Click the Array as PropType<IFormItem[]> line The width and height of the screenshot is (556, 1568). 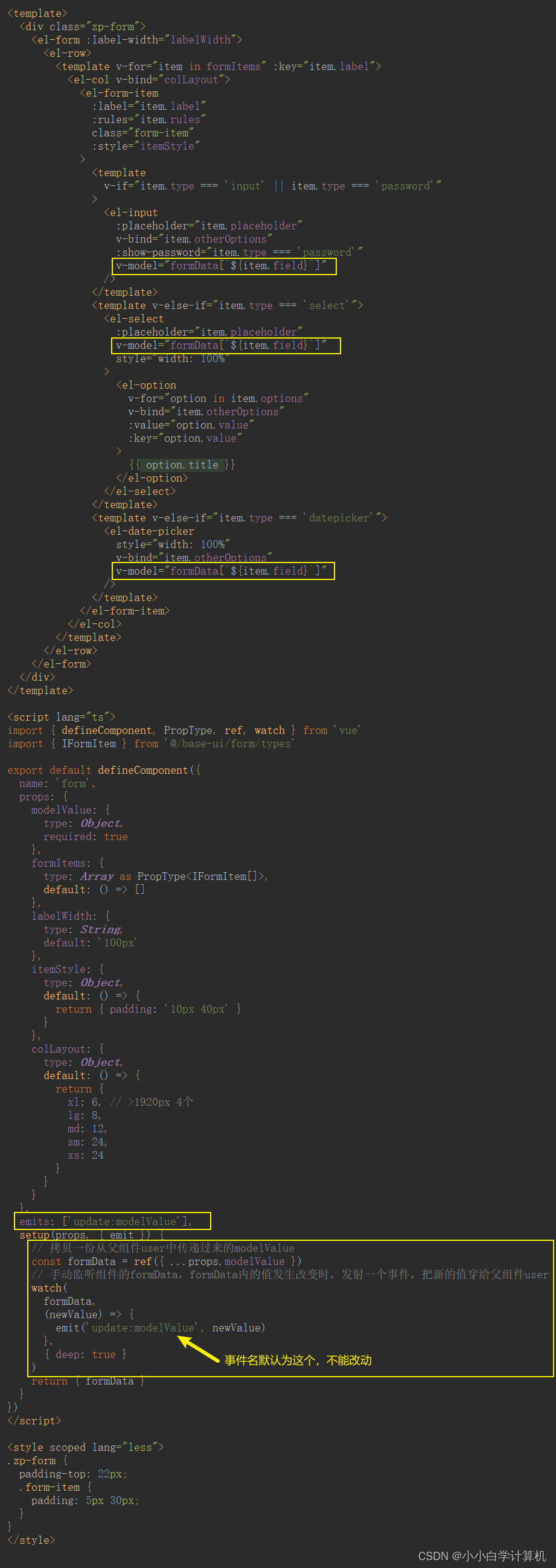[x=155, y=876]
